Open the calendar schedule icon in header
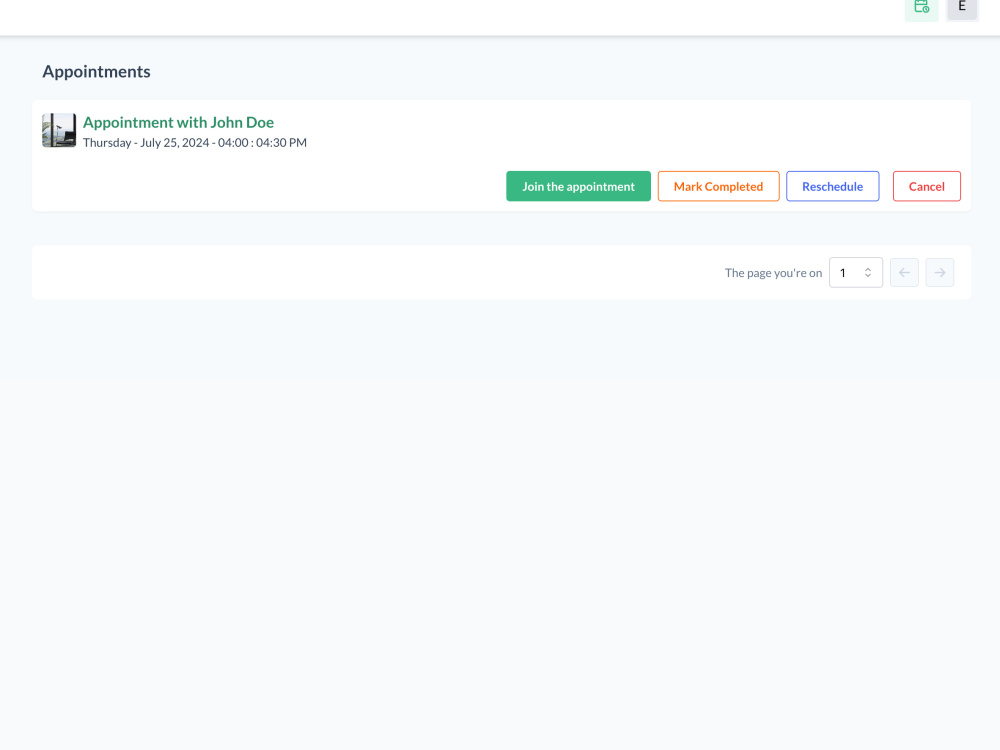This screenshot has width=1000, height=750. click(x=921, y=8)
